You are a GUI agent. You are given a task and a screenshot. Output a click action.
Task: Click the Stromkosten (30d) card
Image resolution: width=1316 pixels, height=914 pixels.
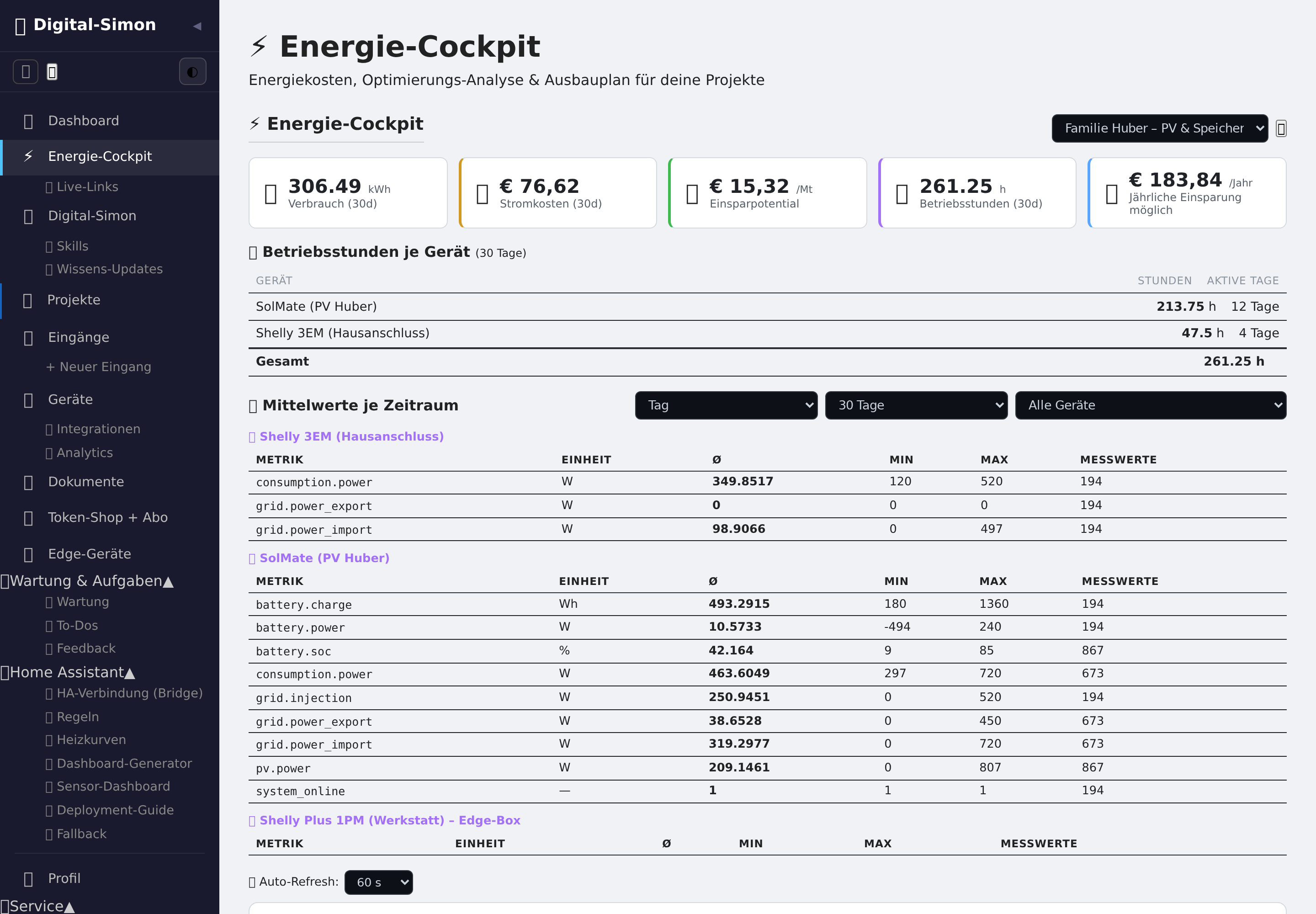click(558, 193)
